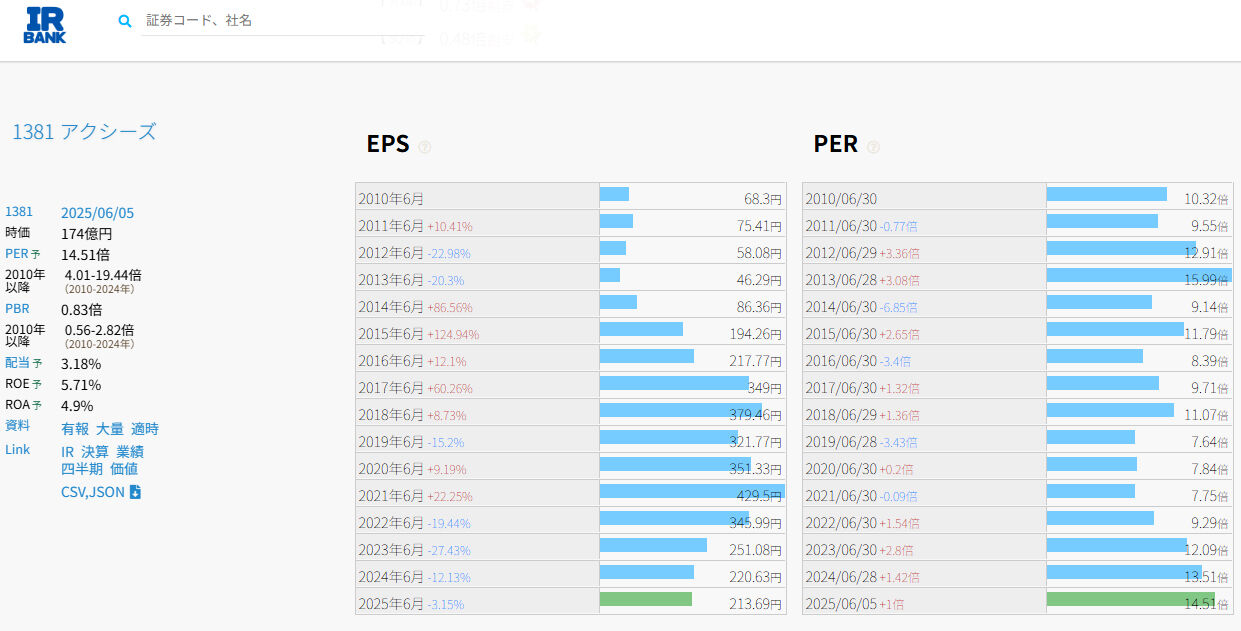Click the search magnifier icon
This screenshot has width=1241, height=631.
125,21
